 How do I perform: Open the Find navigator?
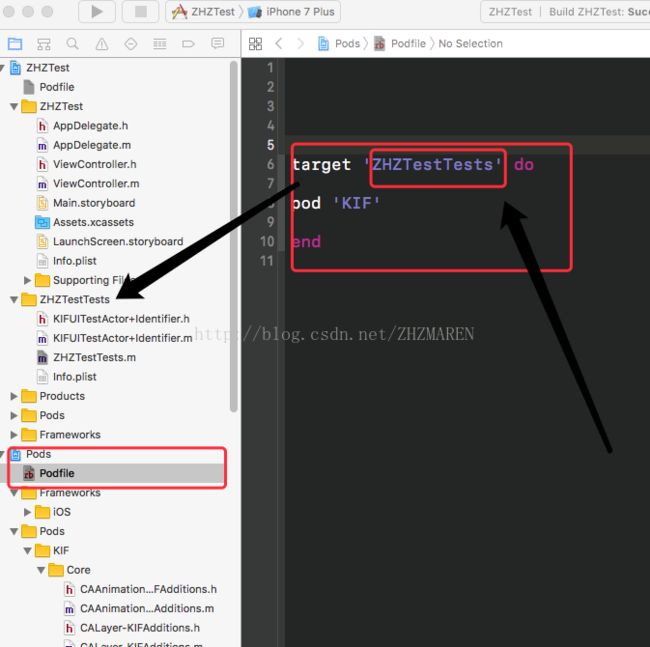(73, 44)
